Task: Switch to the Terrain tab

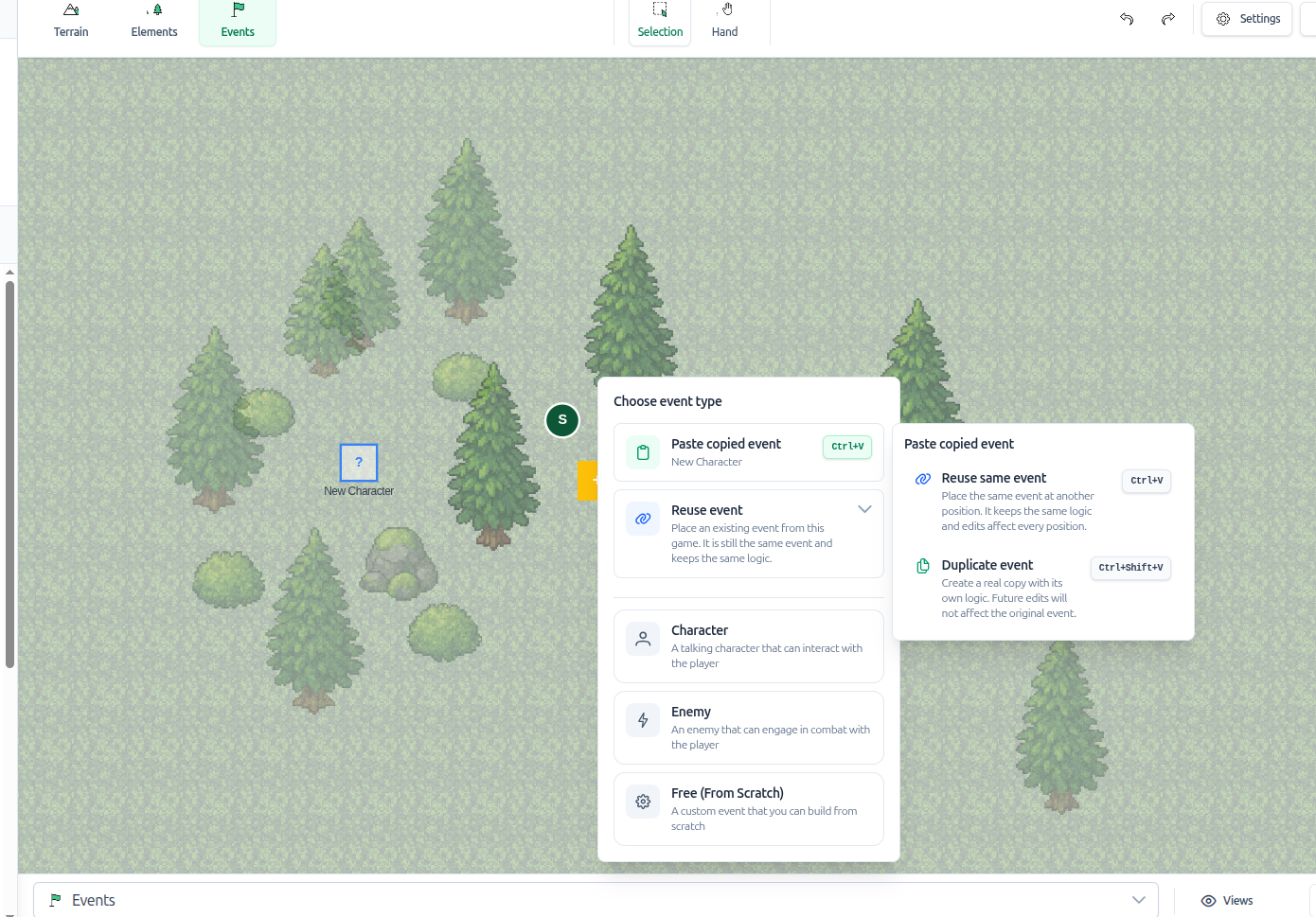Action: point(71,21)
